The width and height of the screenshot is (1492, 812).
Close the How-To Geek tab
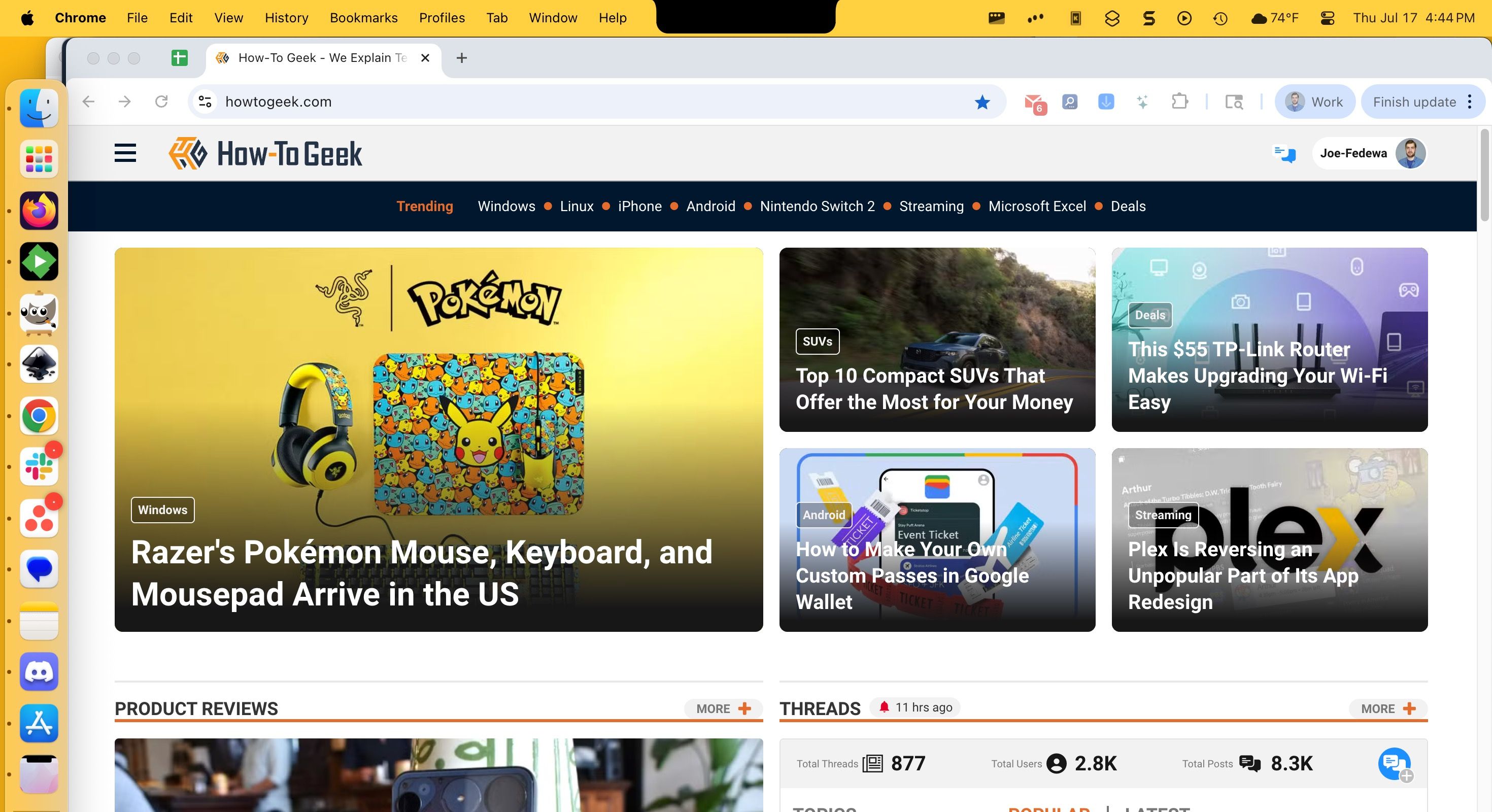(425, 58)
